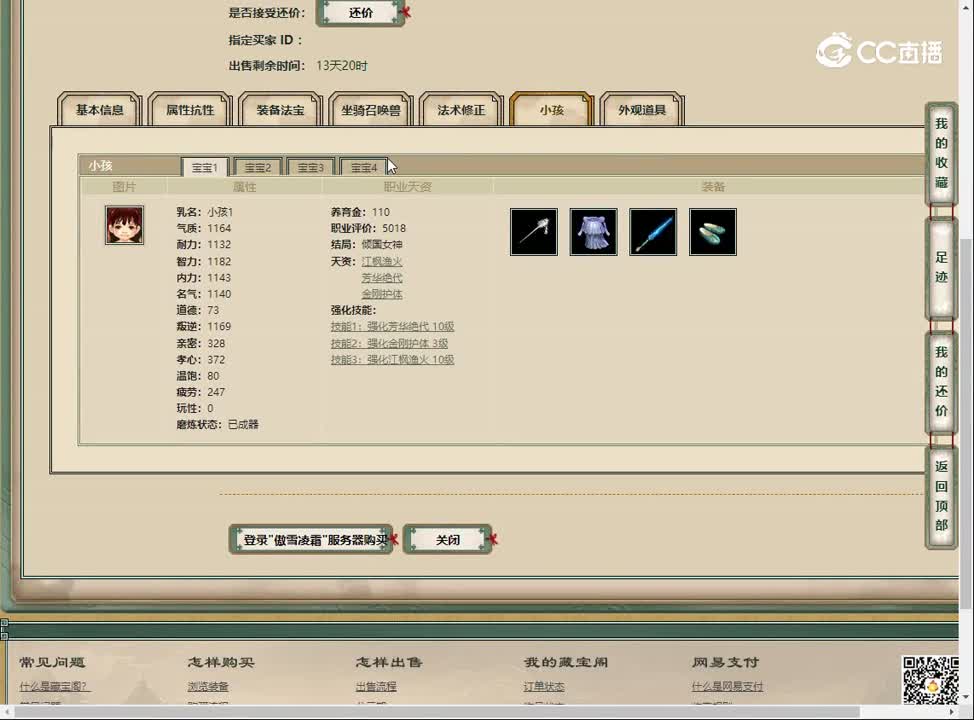Open the 出售流程 footer link
The width and height of the screenshot is (974, 720).
click(x=376, y=686)
